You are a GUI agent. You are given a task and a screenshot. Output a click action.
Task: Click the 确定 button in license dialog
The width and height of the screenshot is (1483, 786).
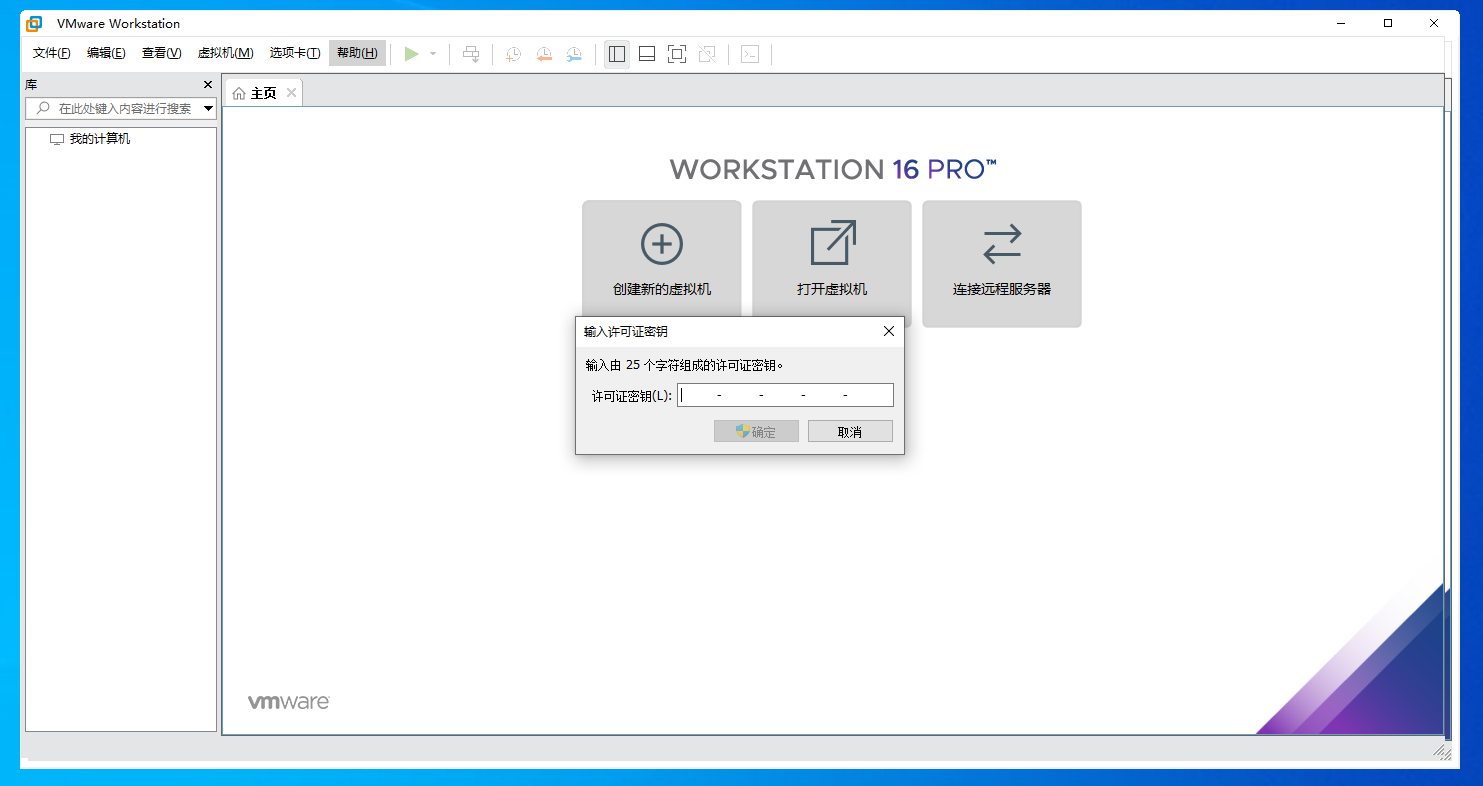pyautogui.click(x=756, y=431)
